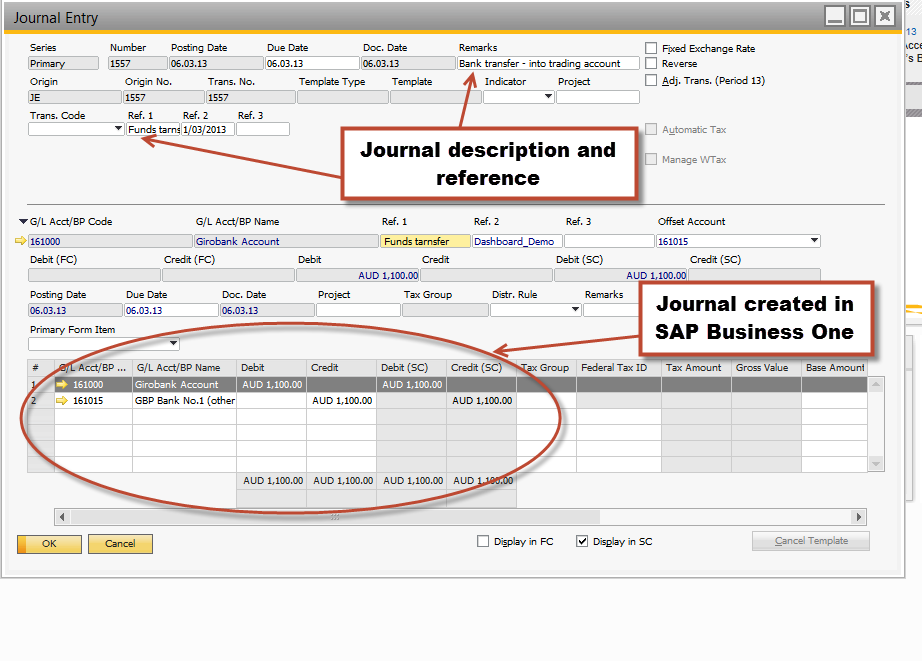Check the Display in FC box
The image size is (922, 661).
tap(484, 542)
